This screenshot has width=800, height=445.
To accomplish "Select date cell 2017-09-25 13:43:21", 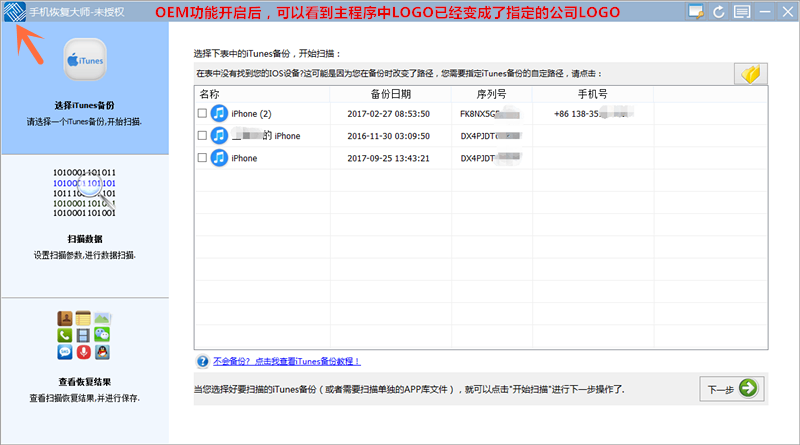I will [x=389, y=158].
